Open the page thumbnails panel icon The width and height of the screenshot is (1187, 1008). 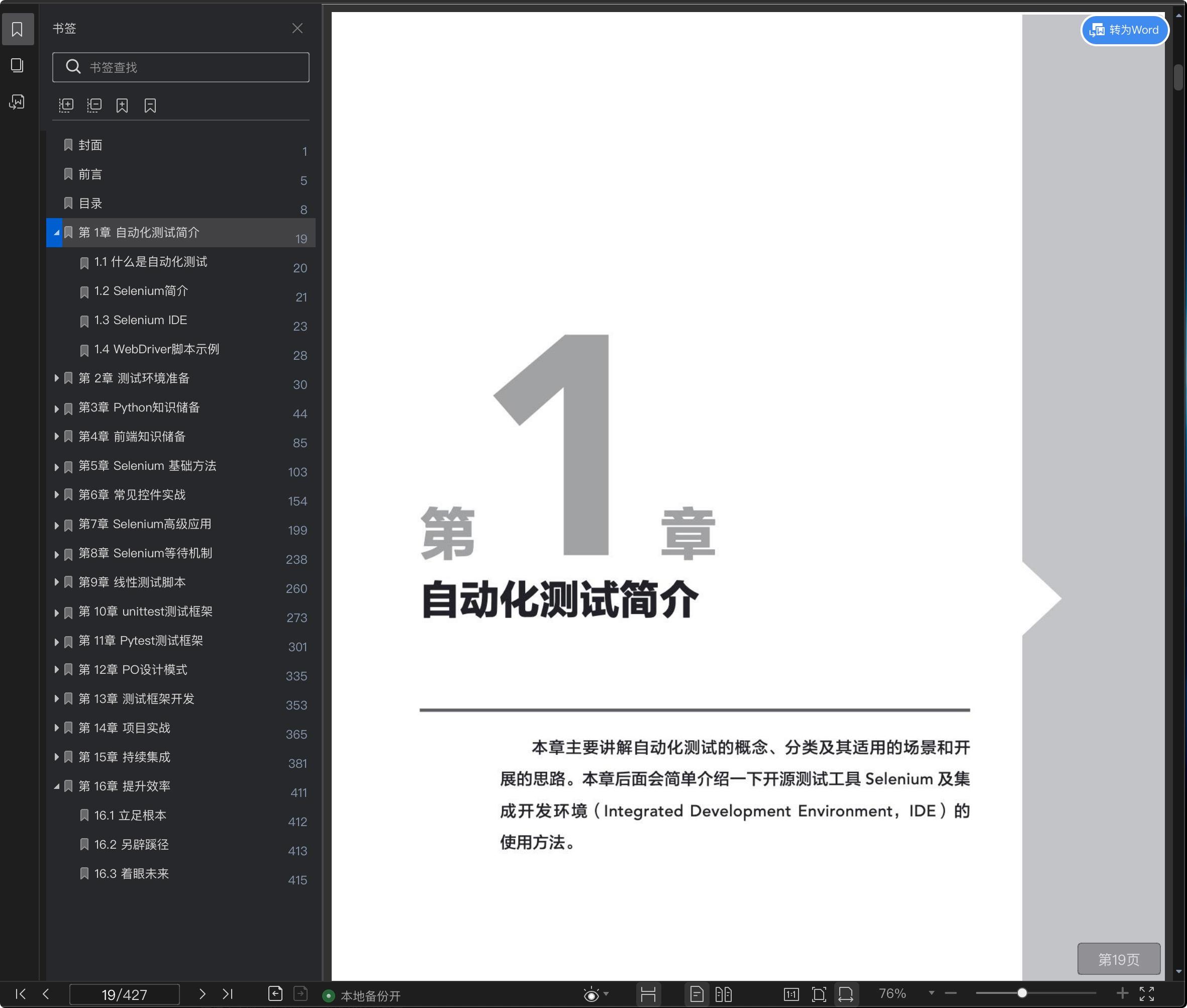tap(18, 65)
